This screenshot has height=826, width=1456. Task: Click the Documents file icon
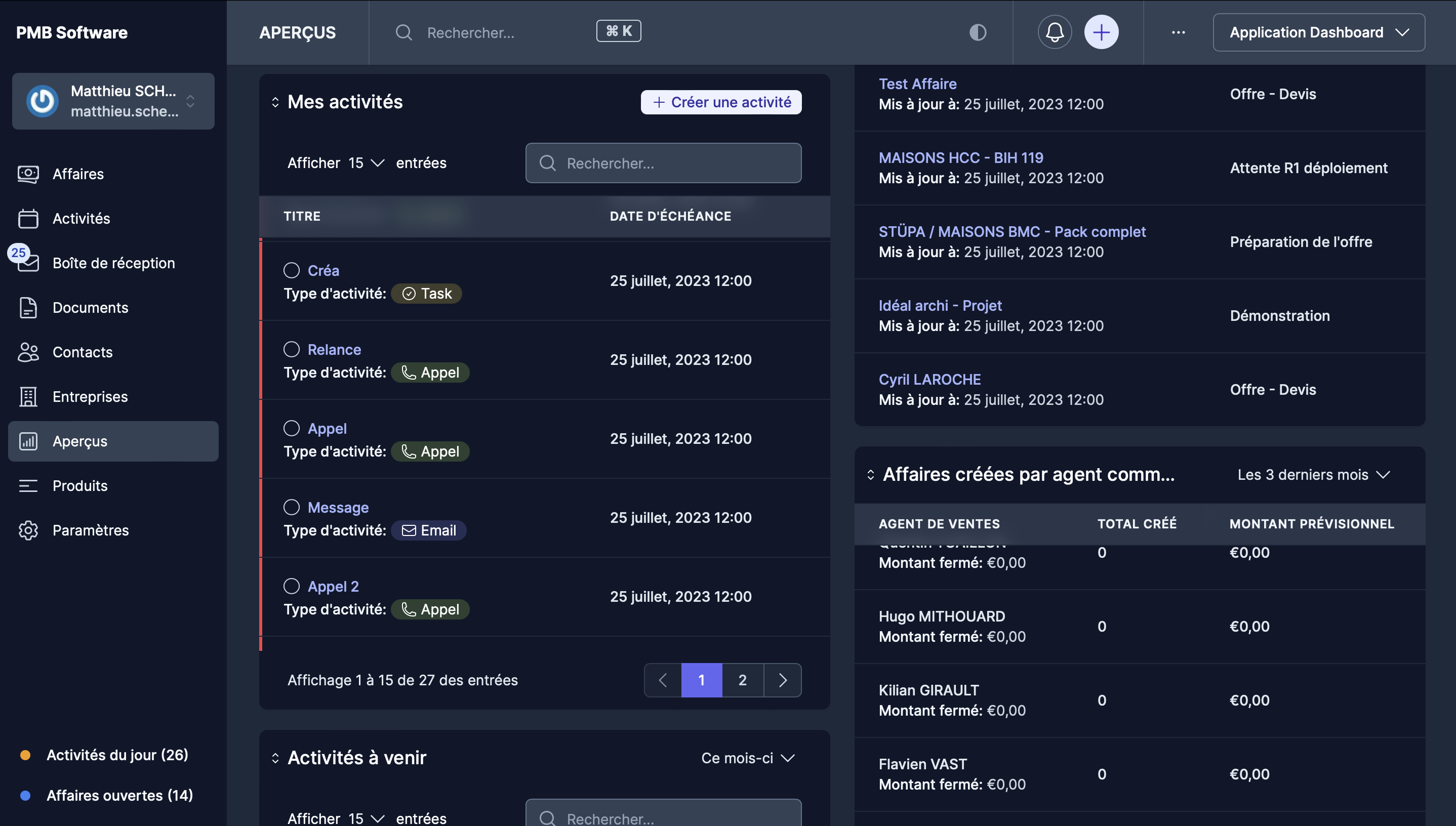click(x=28, y=308)
